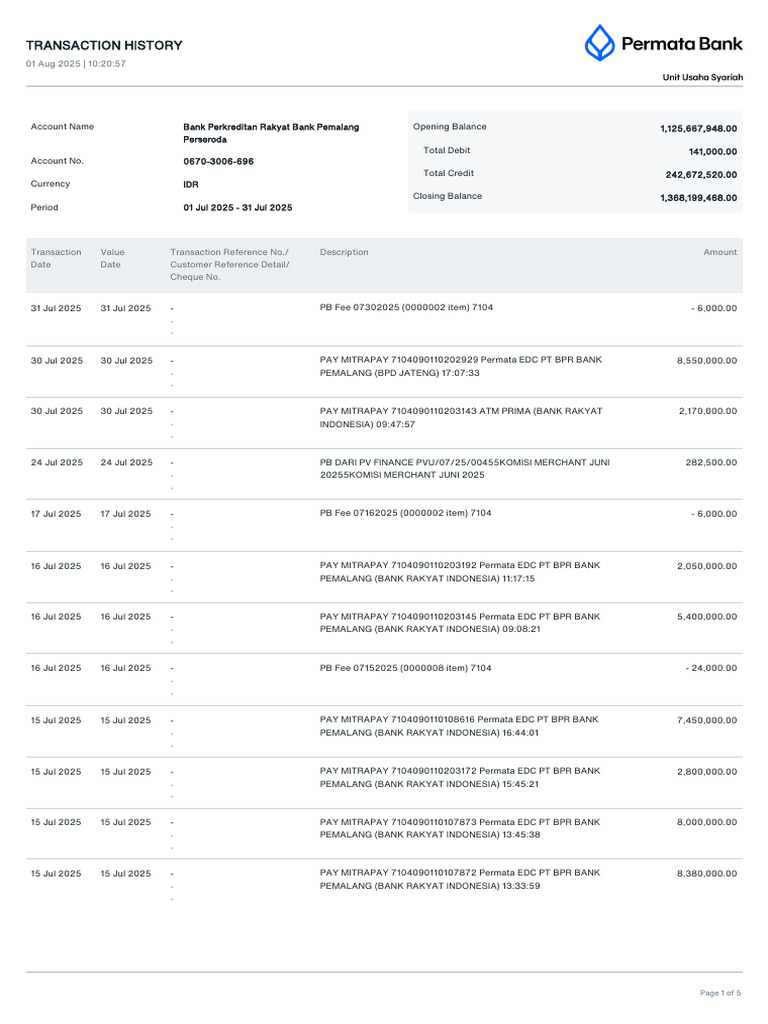
Task: Click the Permata Bank wordmark text
Action: 682,44
